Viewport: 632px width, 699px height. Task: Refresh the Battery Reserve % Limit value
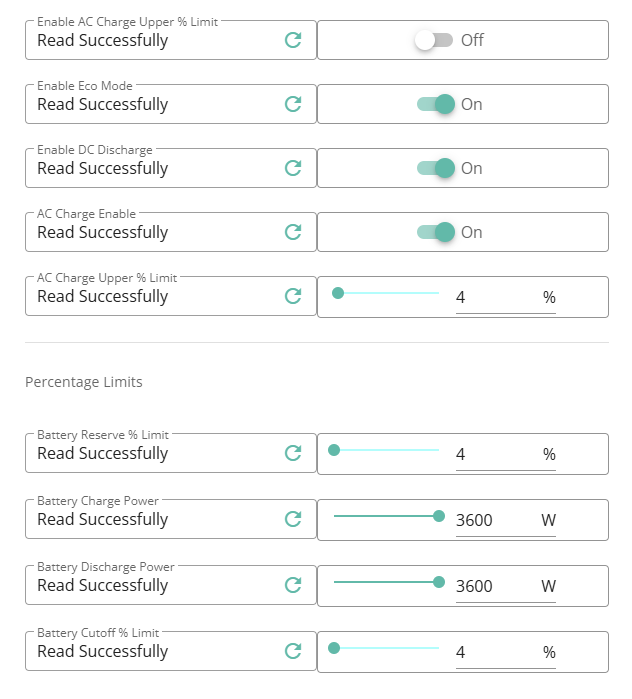coord(293,453)
